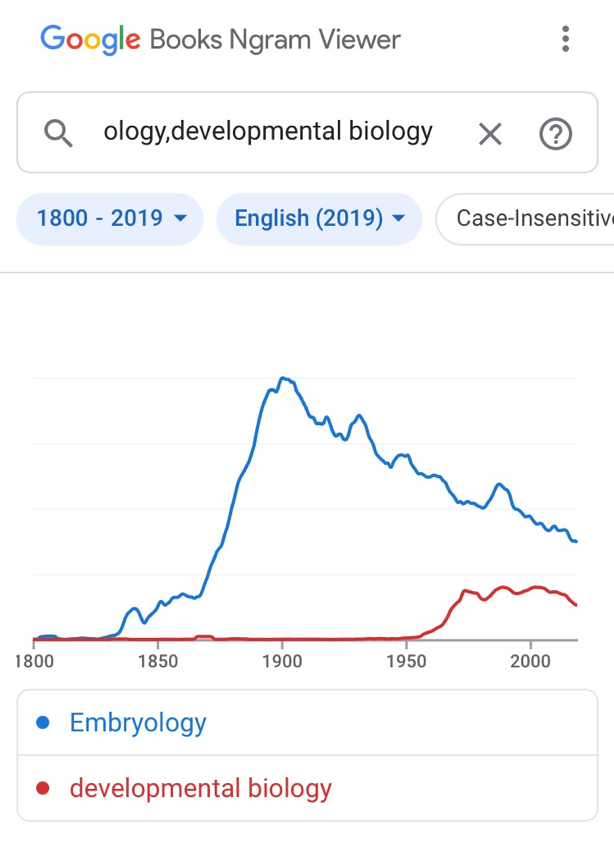Viewport: 614px width, 852px height.
Task: Click the red developmental biology legend dot
Action: pos(43,788)
